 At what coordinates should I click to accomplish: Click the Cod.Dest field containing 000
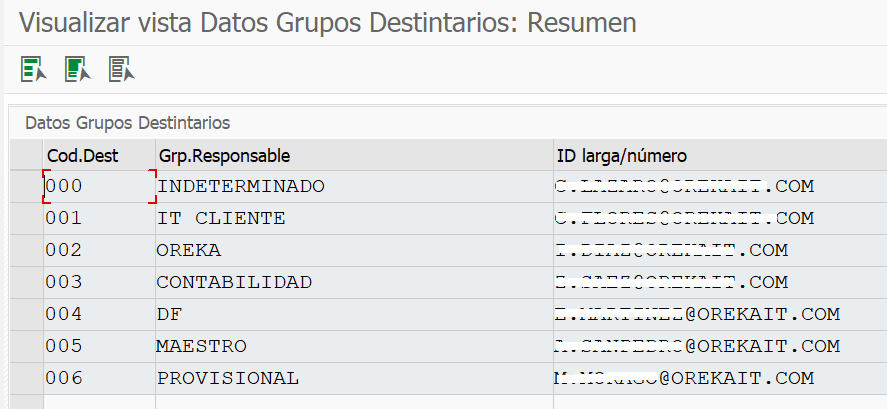(99, 187)
